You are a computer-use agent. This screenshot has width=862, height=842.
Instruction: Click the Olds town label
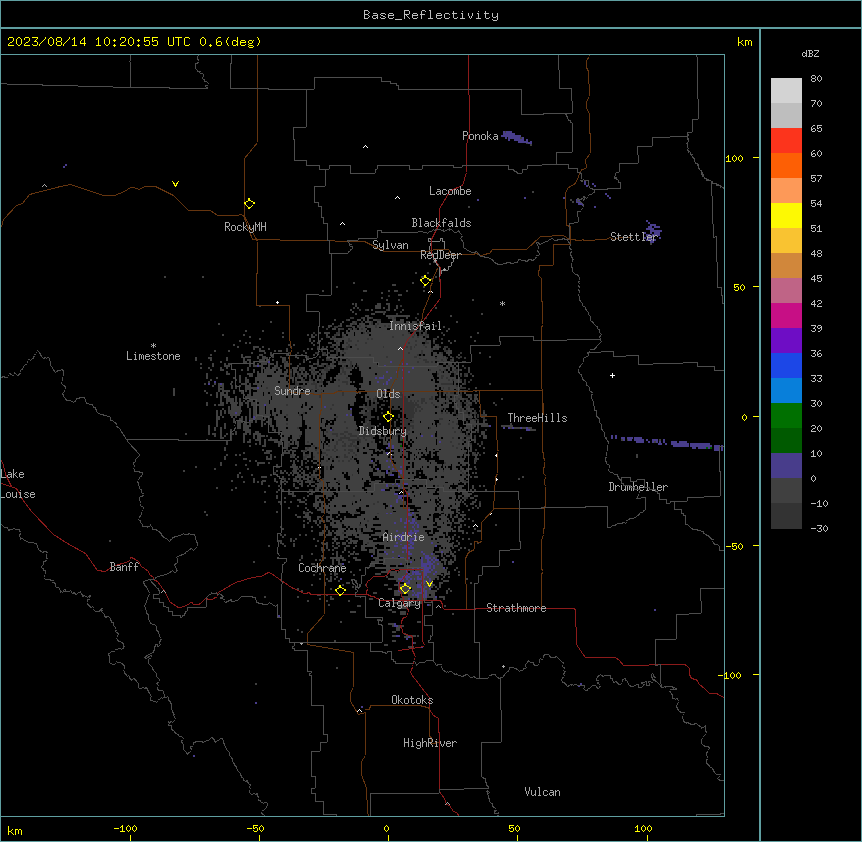(388, 394)
